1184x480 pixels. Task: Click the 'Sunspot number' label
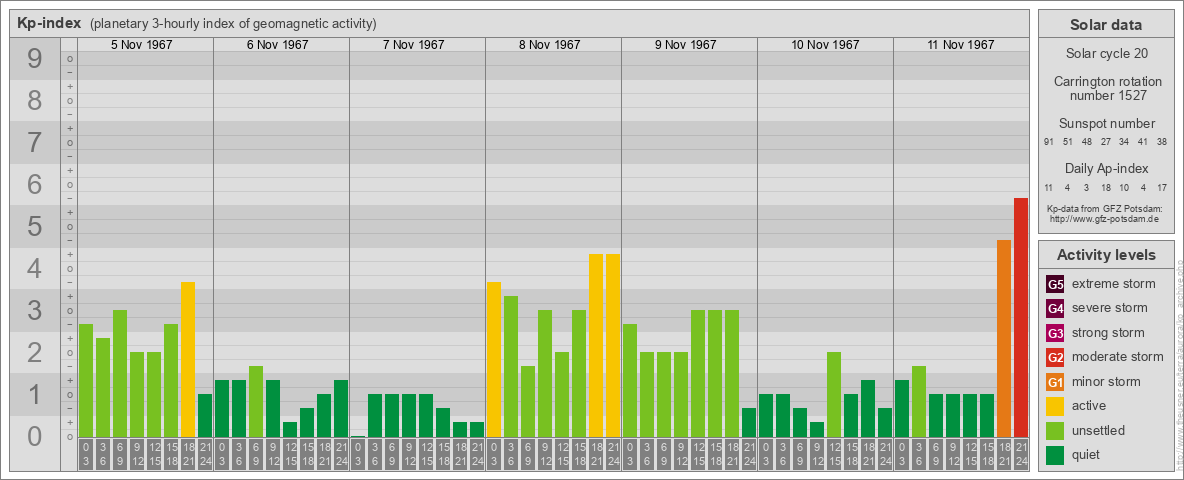click(x=1106, y=124)
